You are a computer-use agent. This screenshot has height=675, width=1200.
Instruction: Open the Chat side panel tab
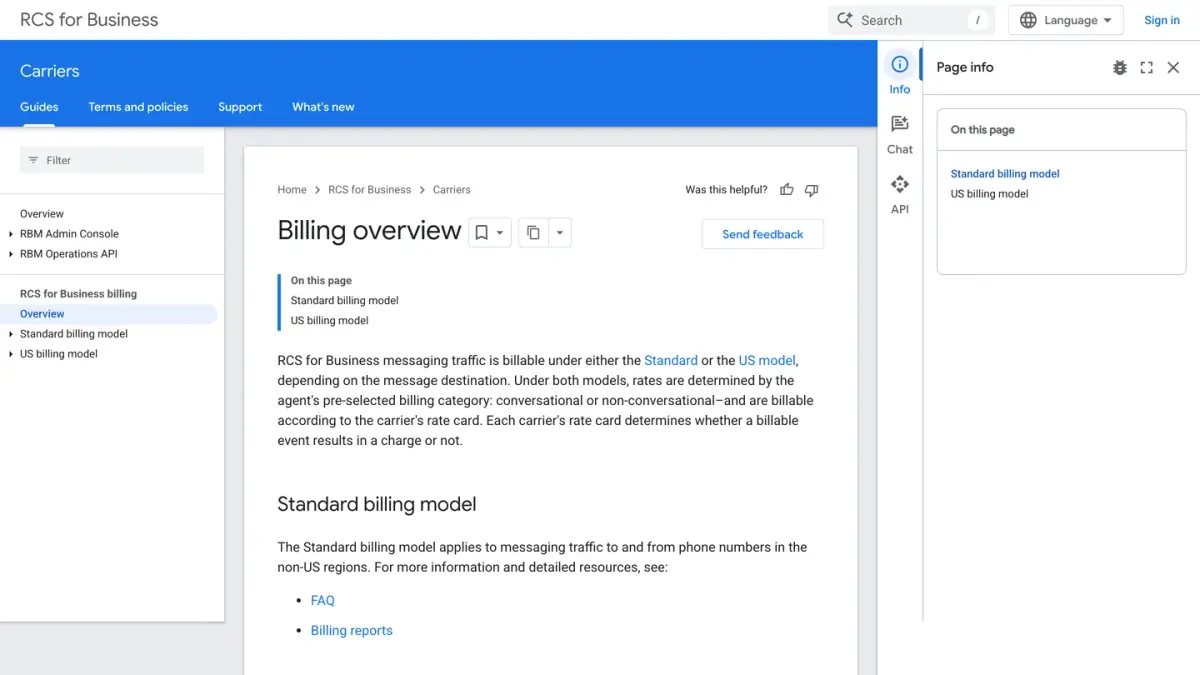coord(900,135)
